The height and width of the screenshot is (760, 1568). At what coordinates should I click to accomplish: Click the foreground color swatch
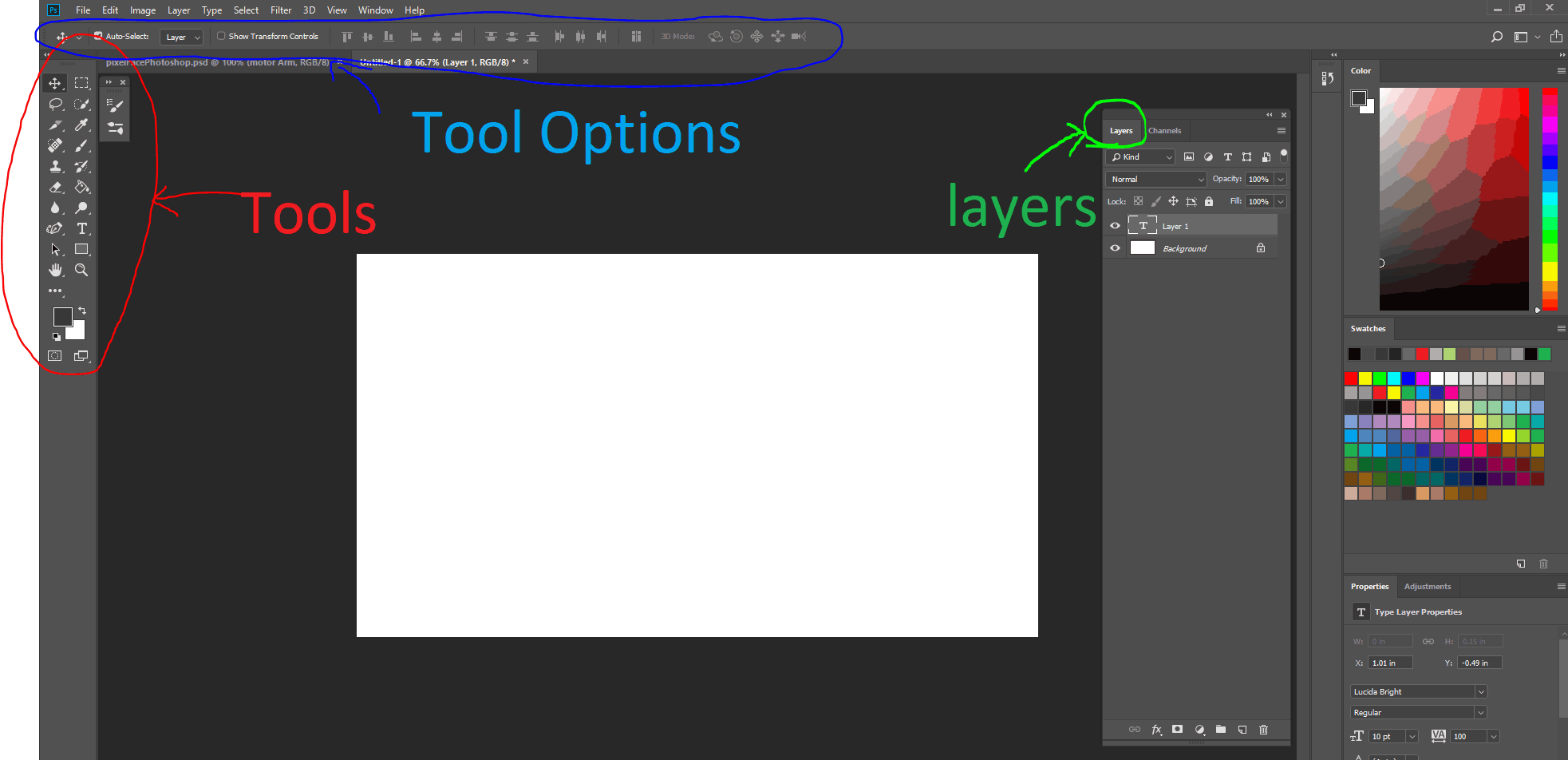[x=63, y=317]
